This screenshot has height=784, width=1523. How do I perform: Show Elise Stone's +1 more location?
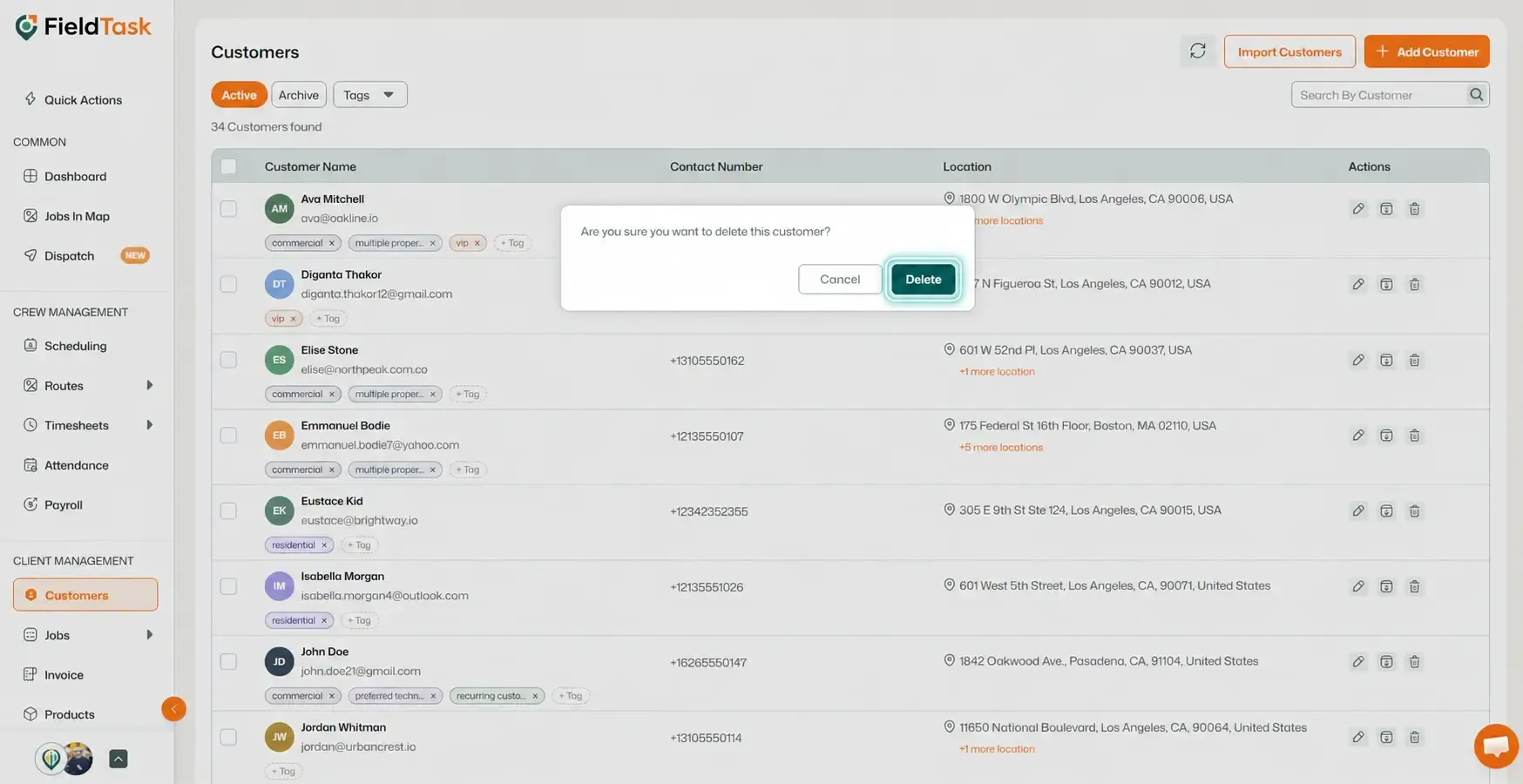click(997, 372)
